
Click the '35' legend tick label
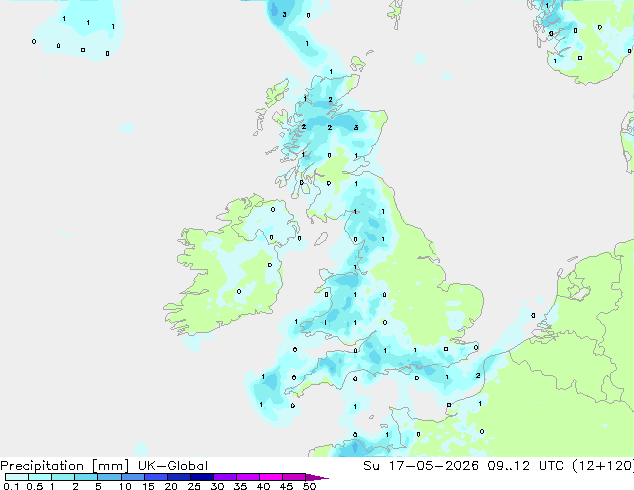pos(240,486)
